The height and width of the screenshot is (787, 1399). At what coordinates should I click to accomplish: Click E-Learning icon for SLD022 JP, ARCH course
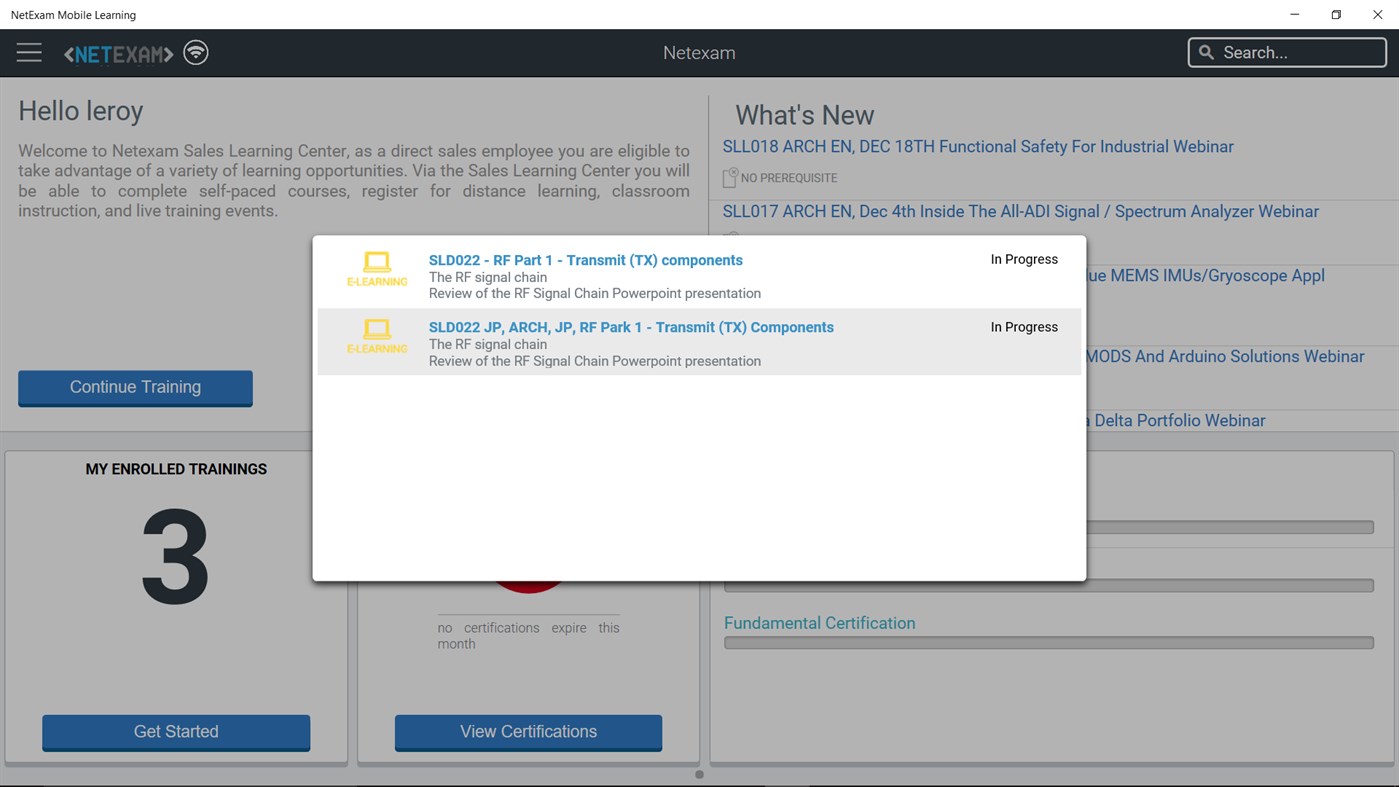point(377,336)
